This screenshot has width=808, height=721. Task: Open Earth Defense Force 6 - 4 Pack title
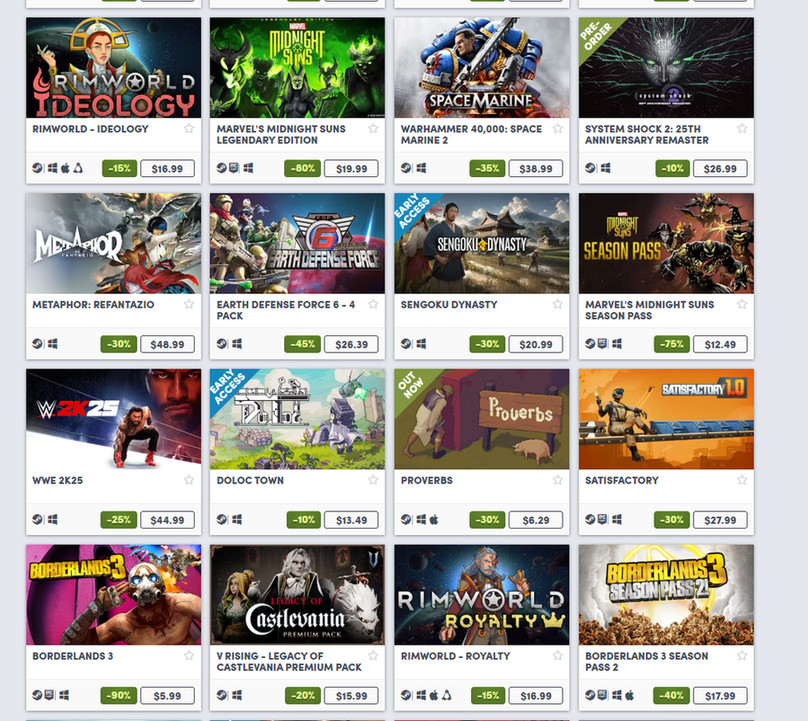[285, 310]
